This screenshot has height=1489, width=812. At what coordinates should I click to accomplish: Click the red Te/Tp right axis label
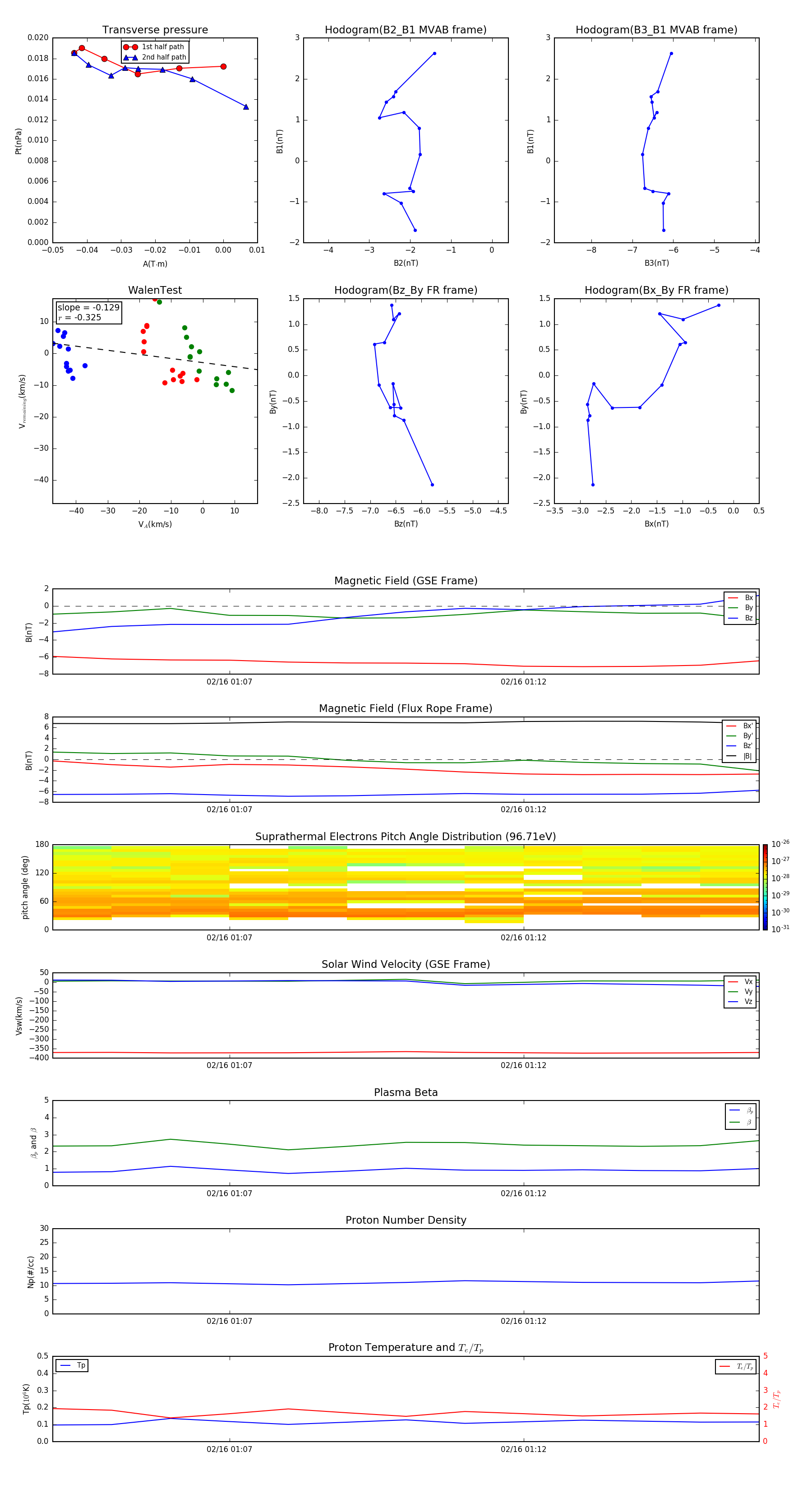pos(777,1399)
